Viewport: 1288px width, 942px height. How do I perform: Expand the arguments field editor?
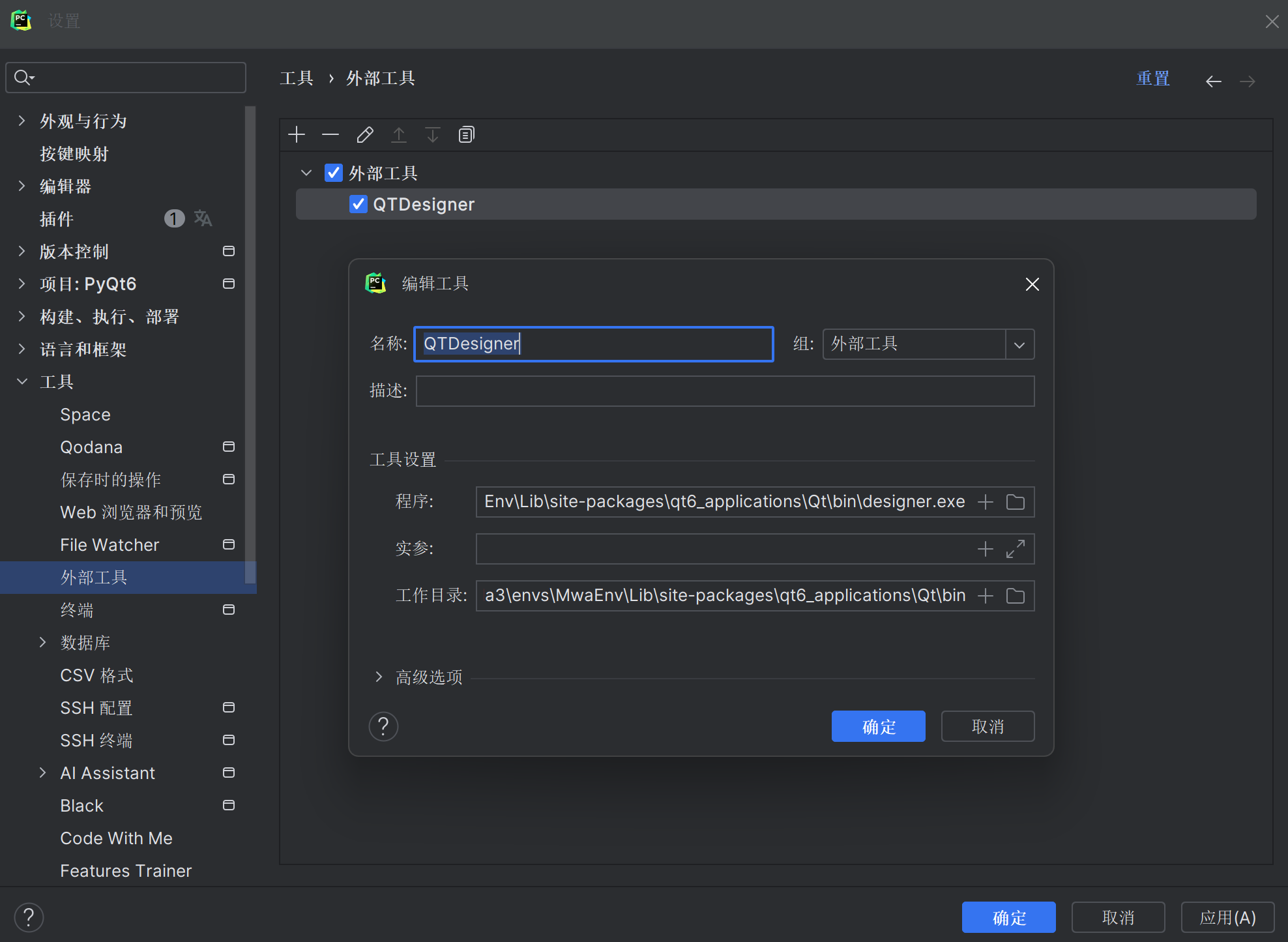[x=1015, y=549]
